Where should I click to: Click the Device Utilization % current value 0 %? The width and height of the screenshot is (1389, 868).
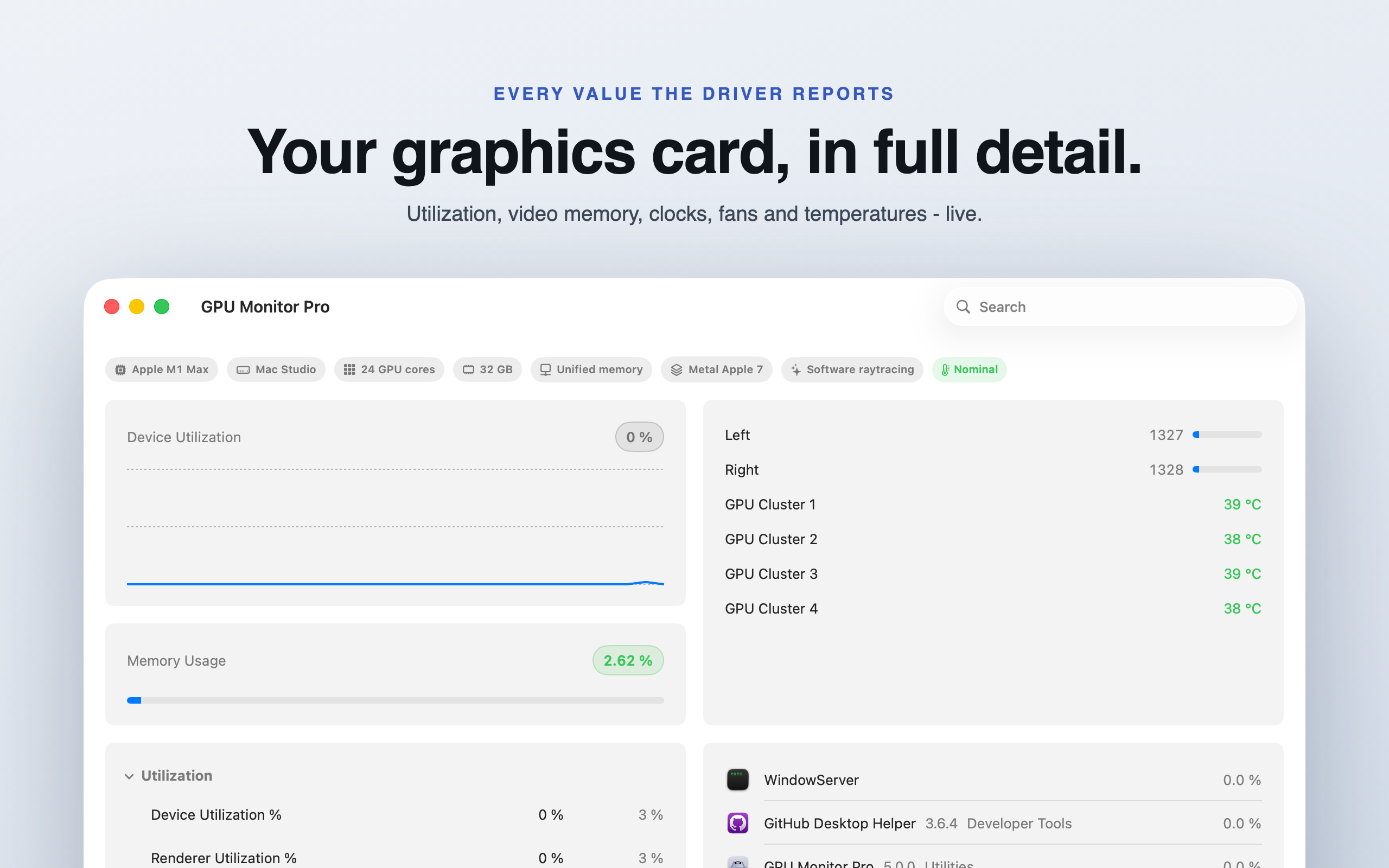click(x=551, y=815)
